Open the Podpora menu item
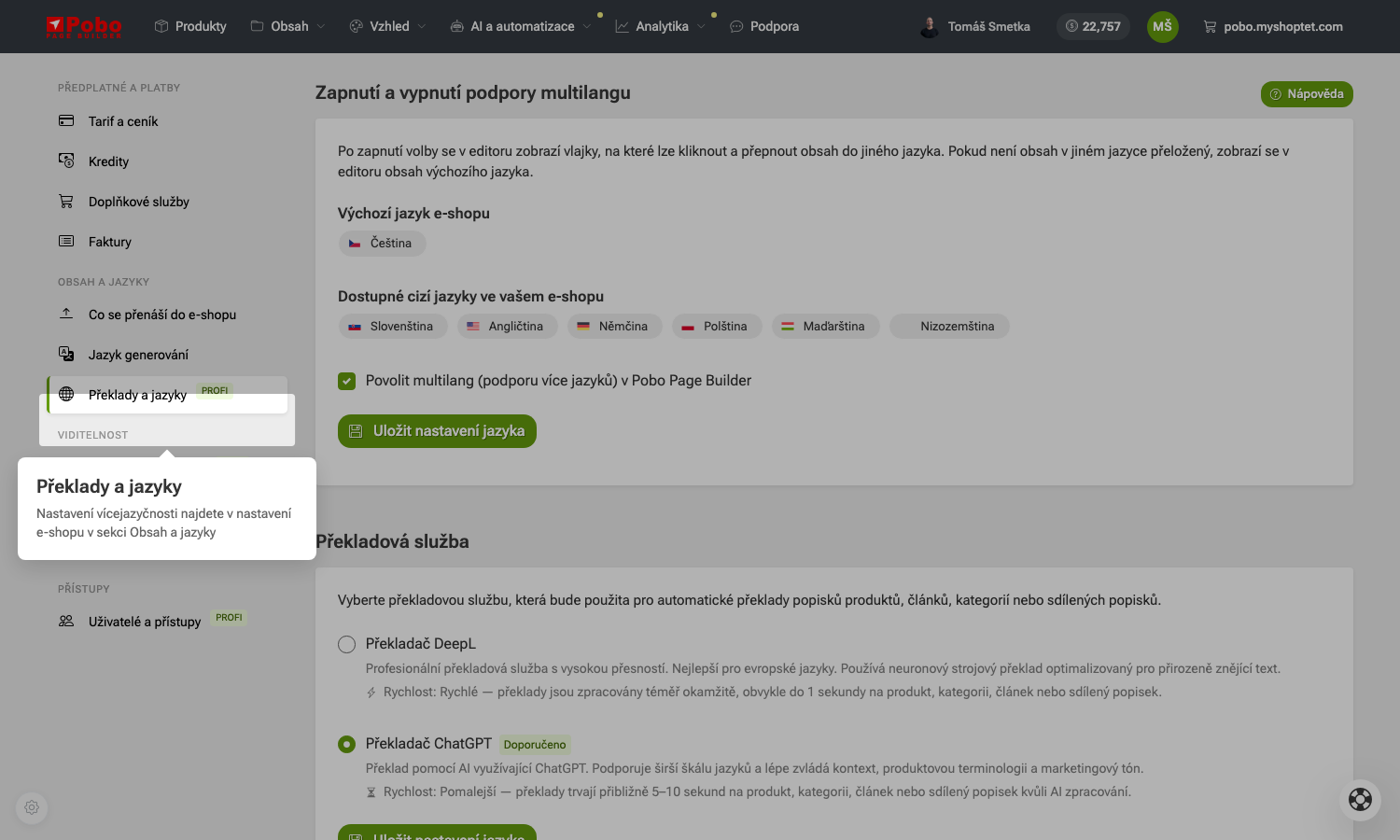Viewport: 1400px width, 840px height. [x=764, y=26]
